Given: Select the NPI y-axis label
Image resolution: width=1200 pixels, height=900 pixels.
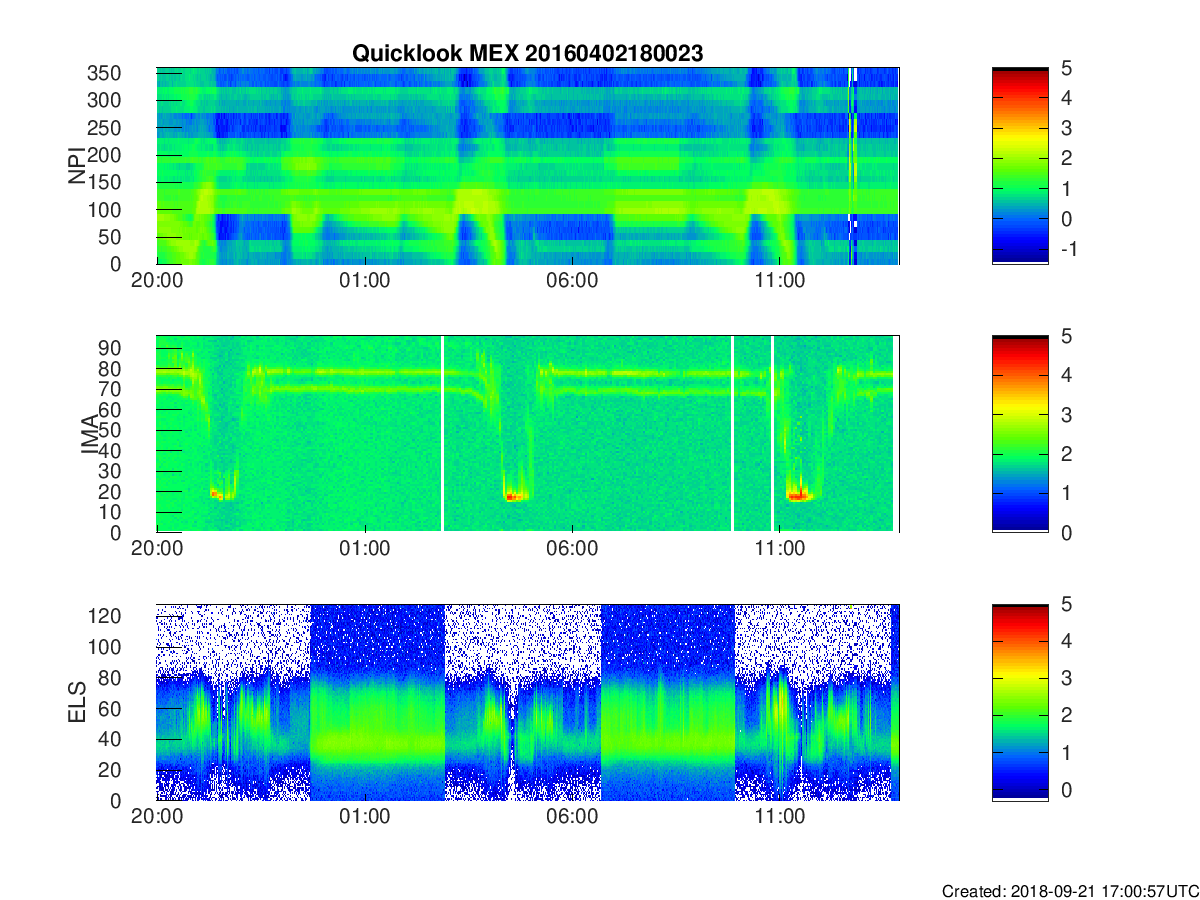Looking at the screenshot, I should 77,165.
